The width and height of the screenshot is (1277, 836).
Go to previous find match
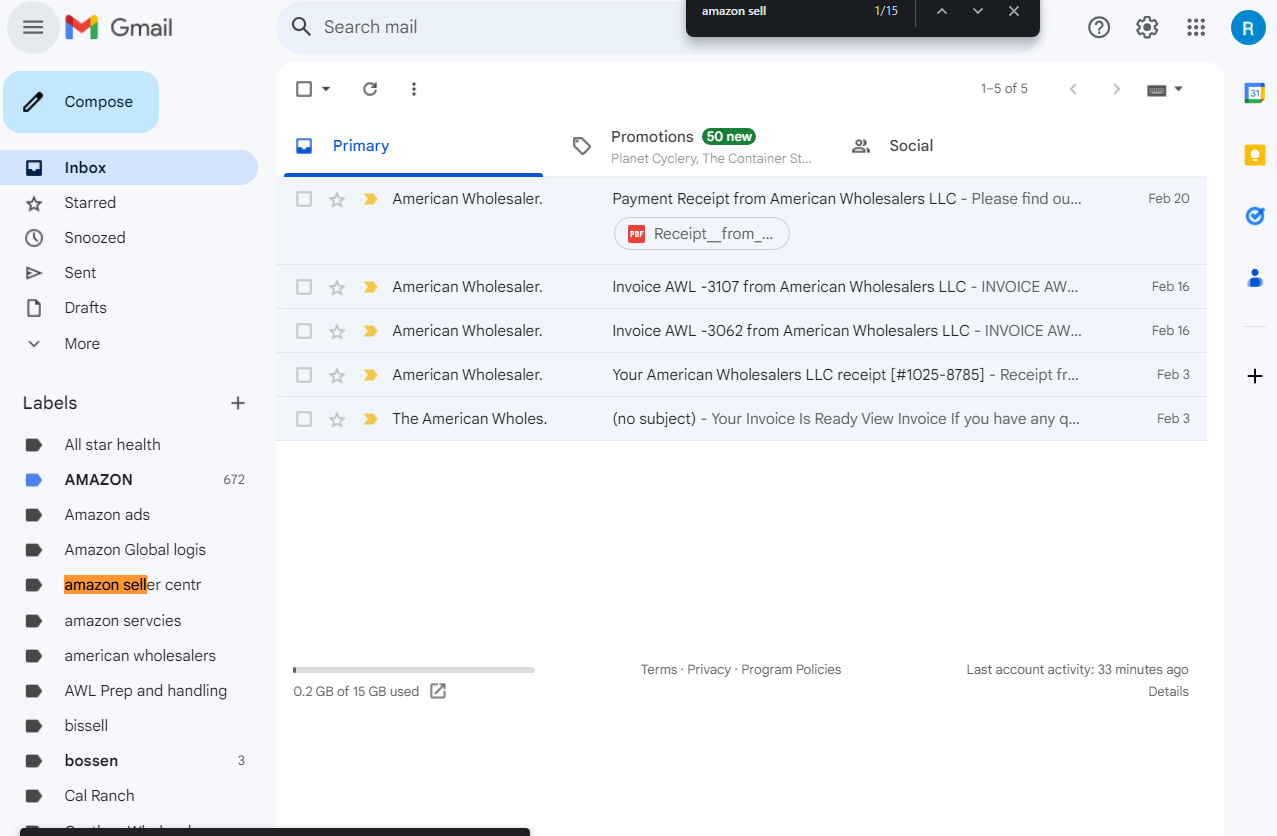pos(941,11)
